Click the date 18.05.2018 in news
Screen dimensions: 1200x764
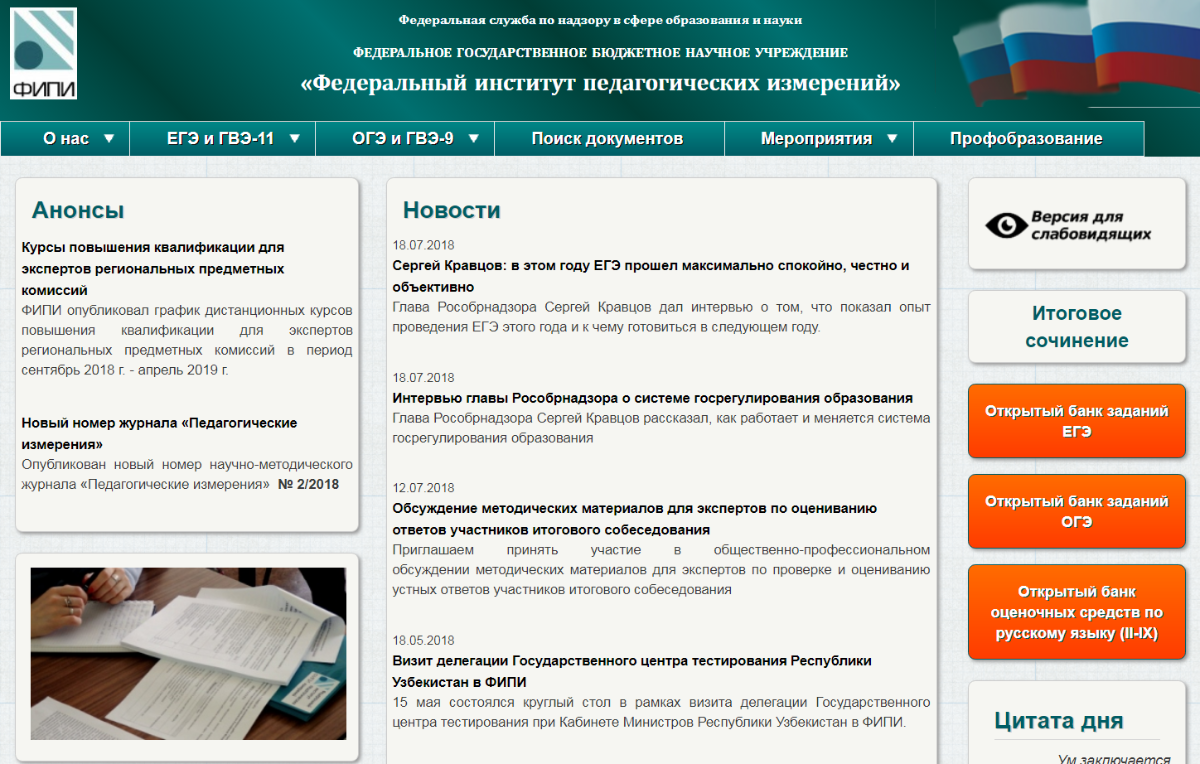pyautogui.click(x=423, y=640)
